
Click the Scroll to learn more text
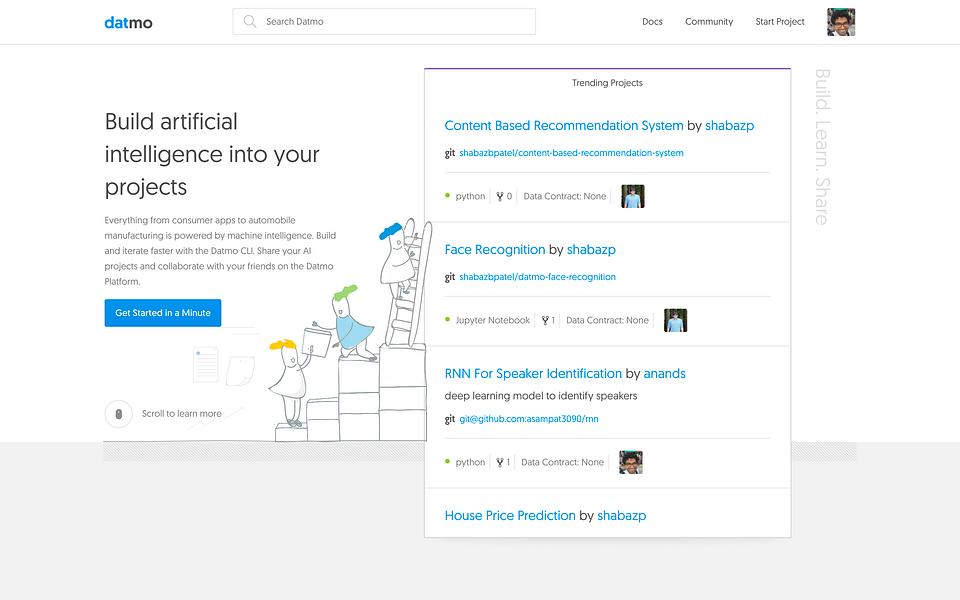[x=182, y=414]
